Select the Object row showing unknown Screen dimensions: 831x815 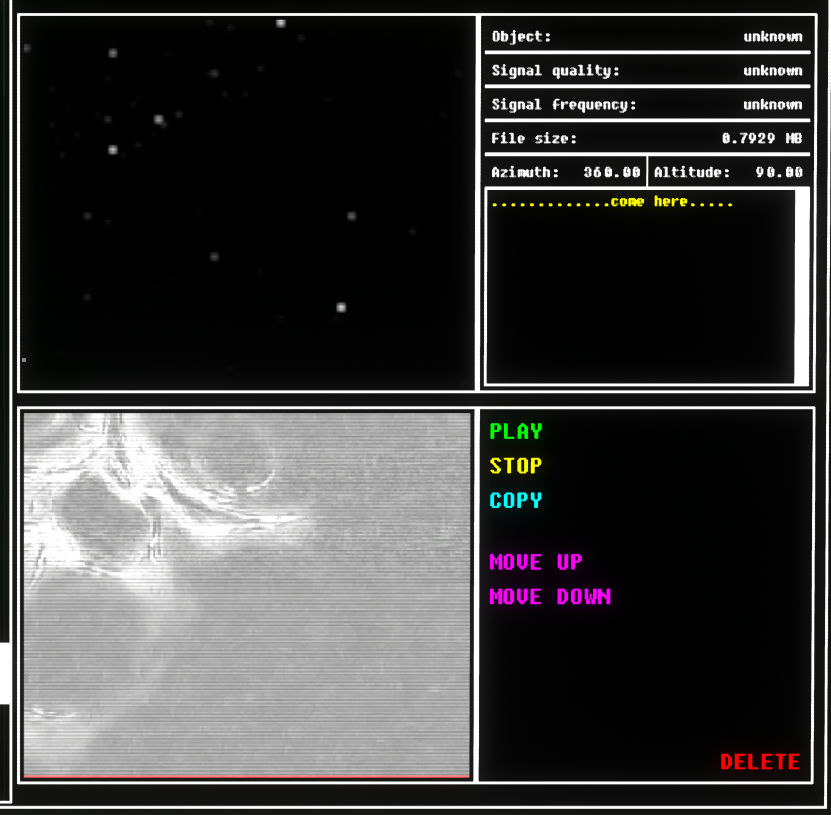646,37
